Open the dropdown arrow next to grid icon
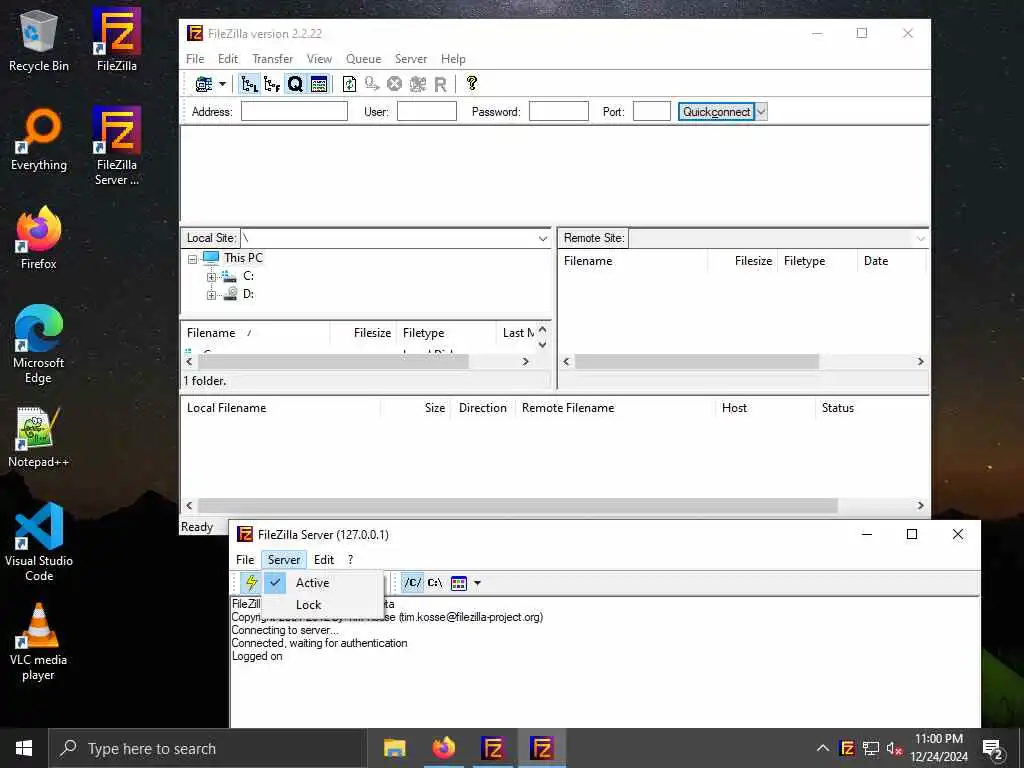Viewport: 1024px width, 768px height. click(x=477, y=583)
